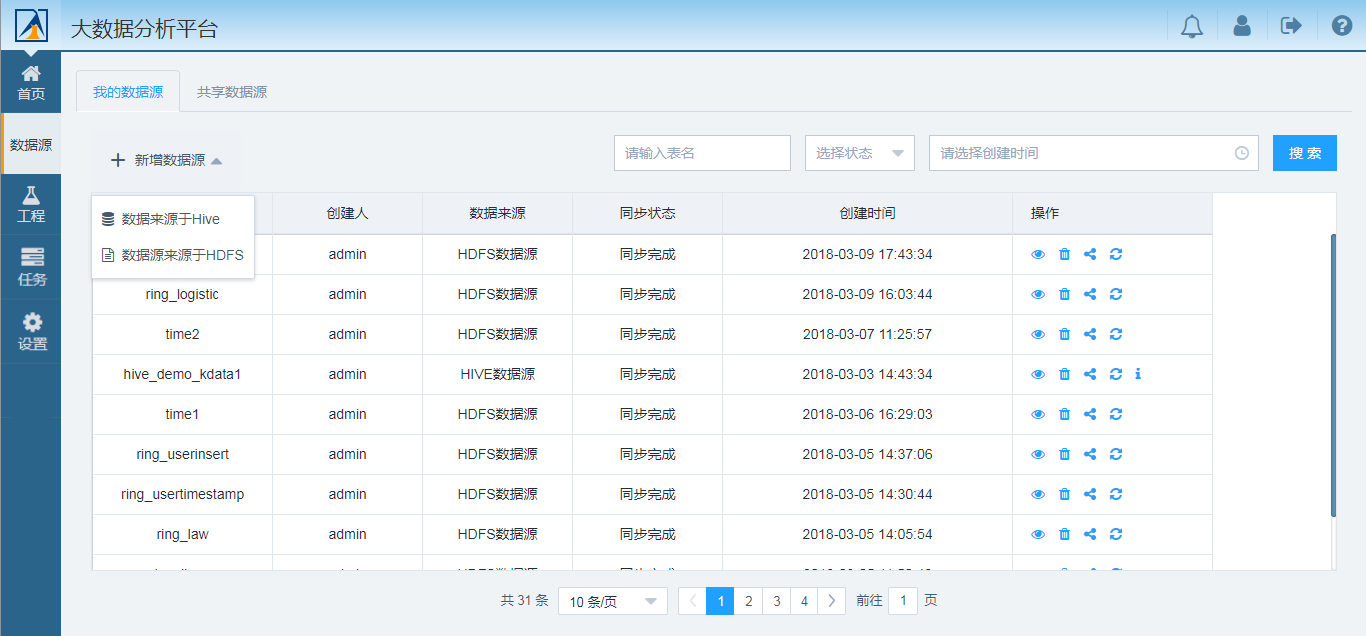Open the help question mark icon
This screenshot has width=1366, height=636.
(1342, 26)
